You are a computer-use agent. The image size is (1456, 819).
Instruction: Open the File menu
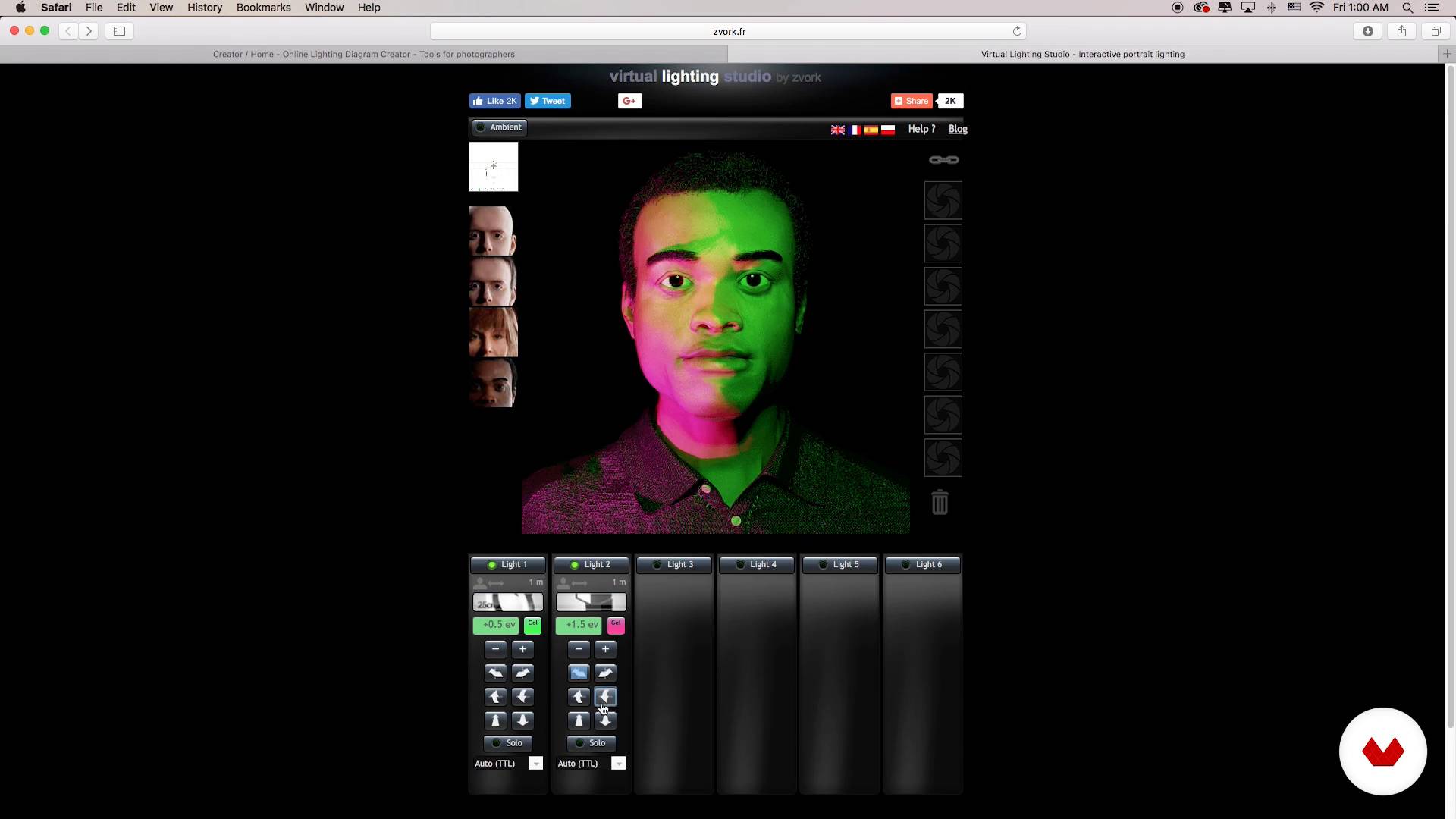[x=94, y=8]
